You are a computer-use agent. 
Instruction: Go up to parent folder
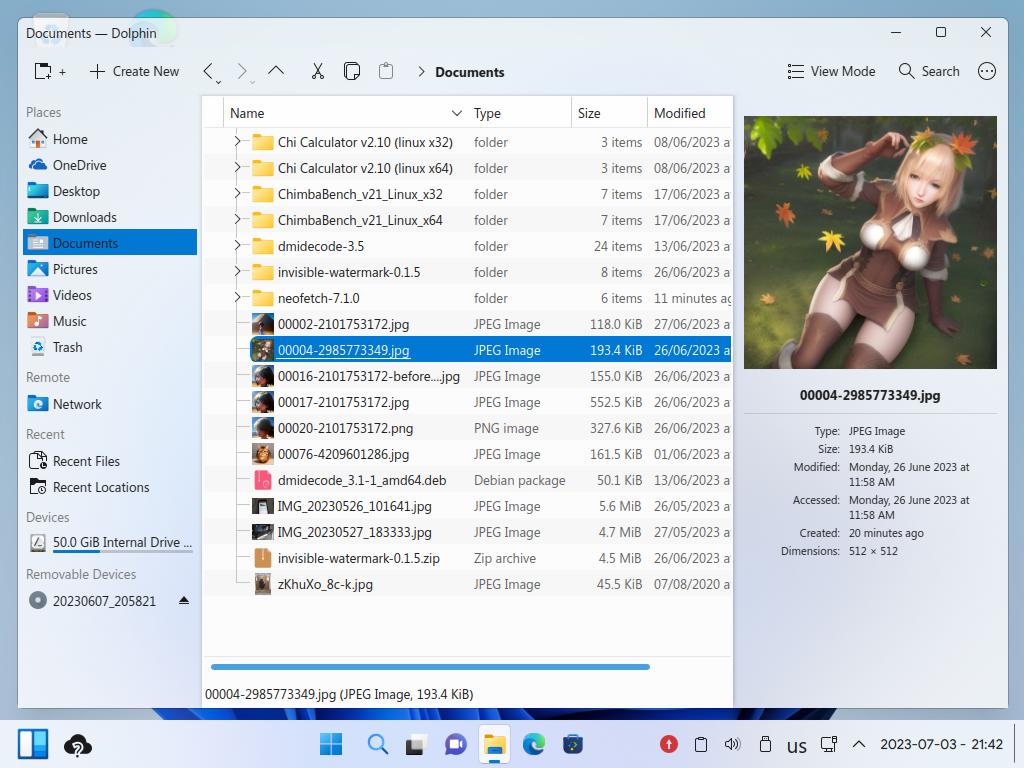coord(277,71)
